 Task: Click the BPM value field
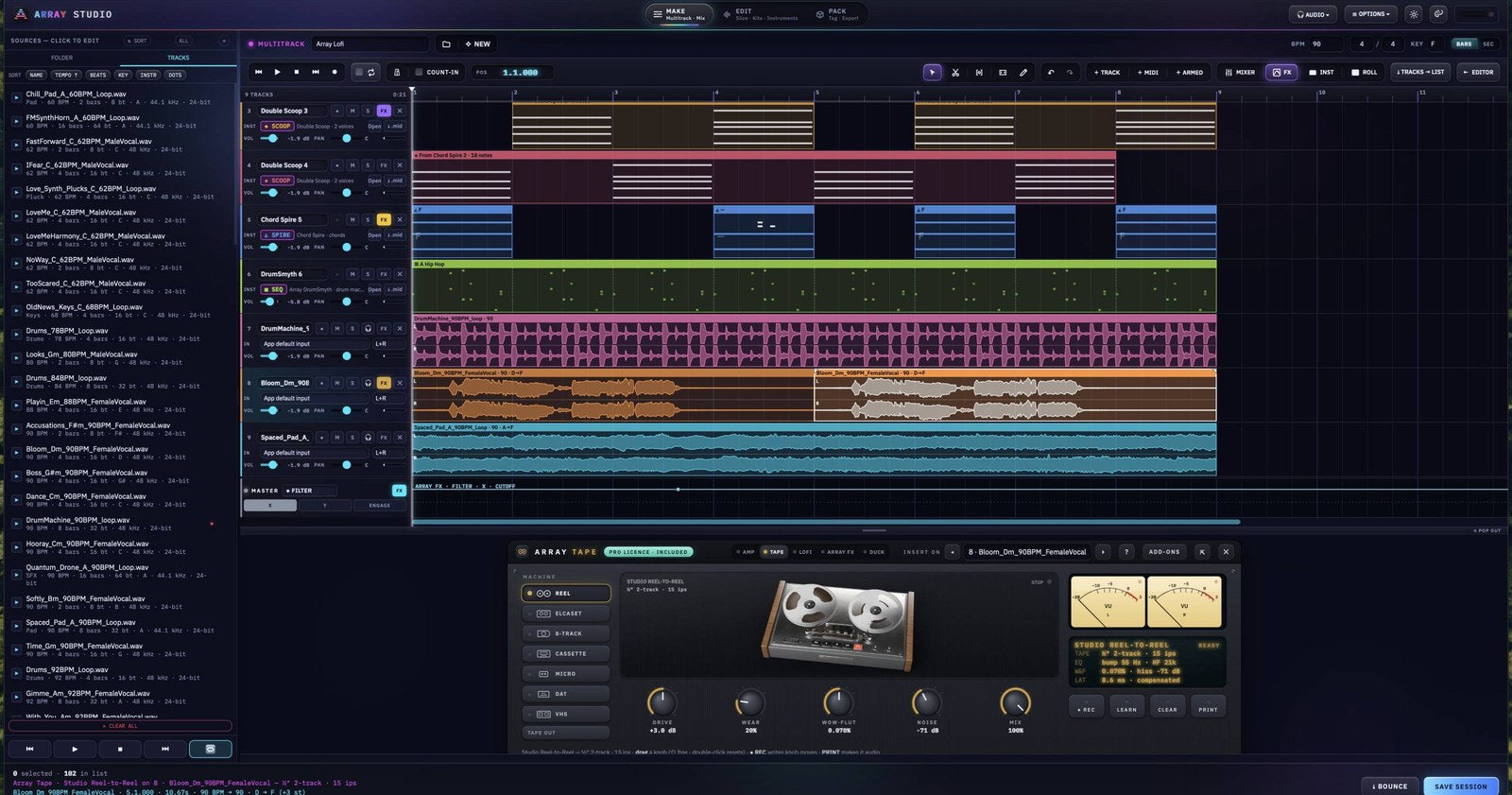[x=1327, y=43]
